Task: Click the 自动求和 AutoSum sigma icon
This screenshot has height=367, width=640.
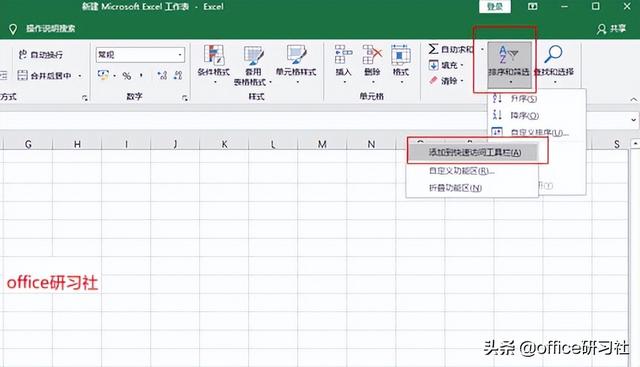Action: point(433,49)
